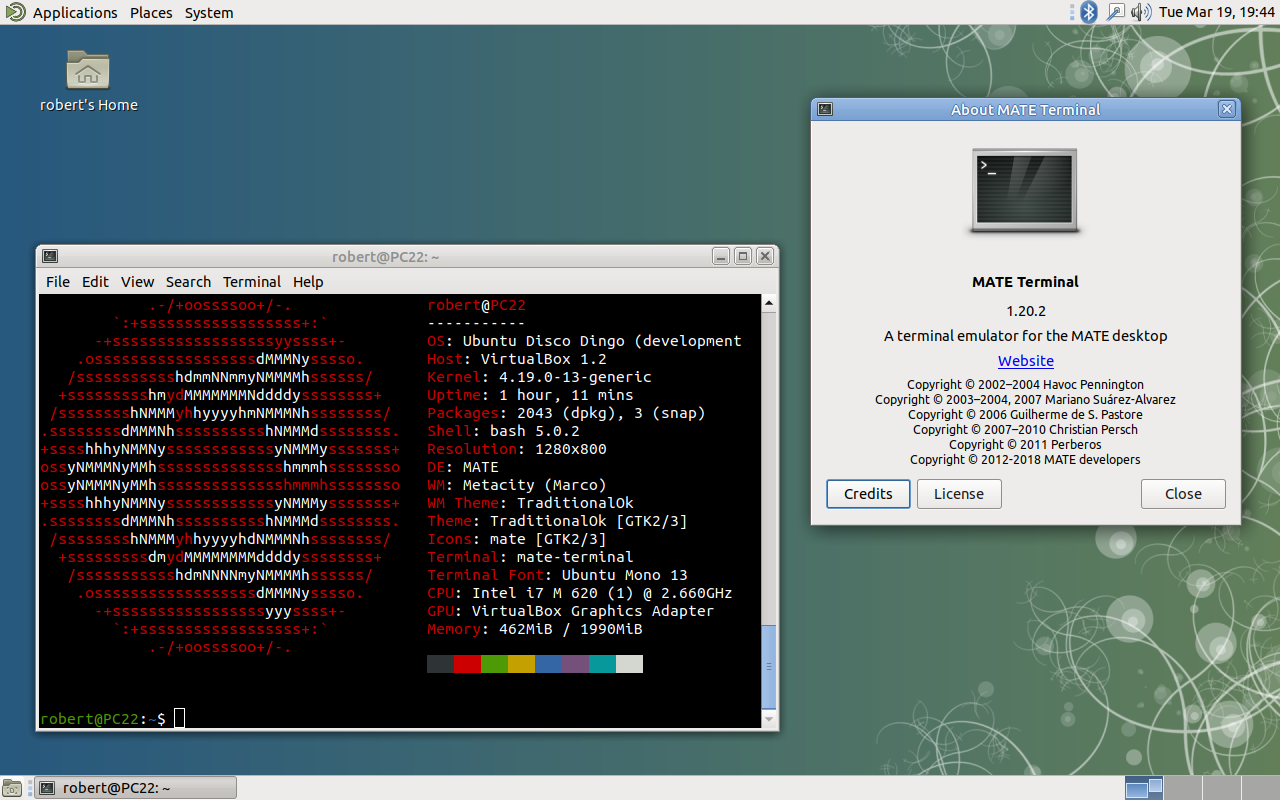Open the Places menu
Screen dimensions: 1280x800
point(151,13)
